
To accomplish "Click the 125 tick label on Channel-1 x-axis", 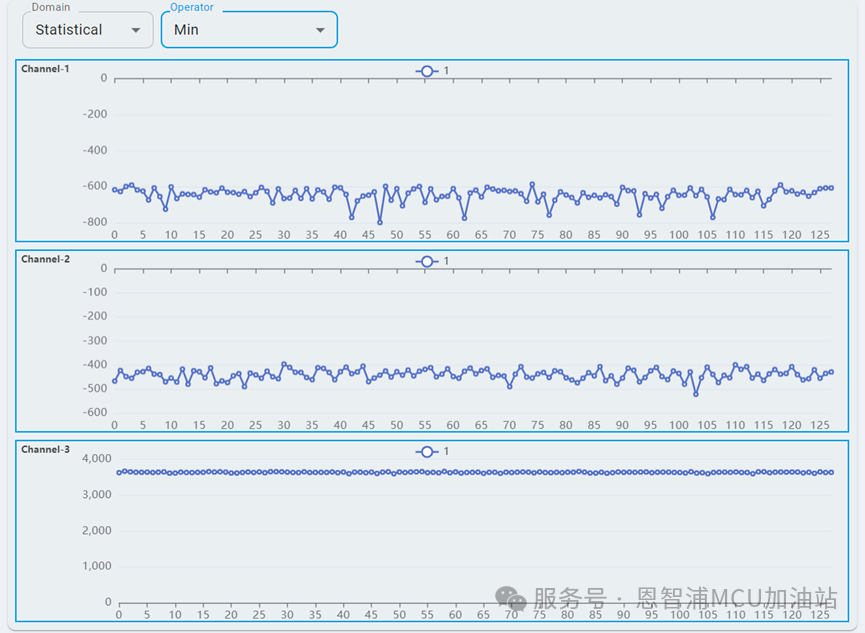I will pos(820,234).
